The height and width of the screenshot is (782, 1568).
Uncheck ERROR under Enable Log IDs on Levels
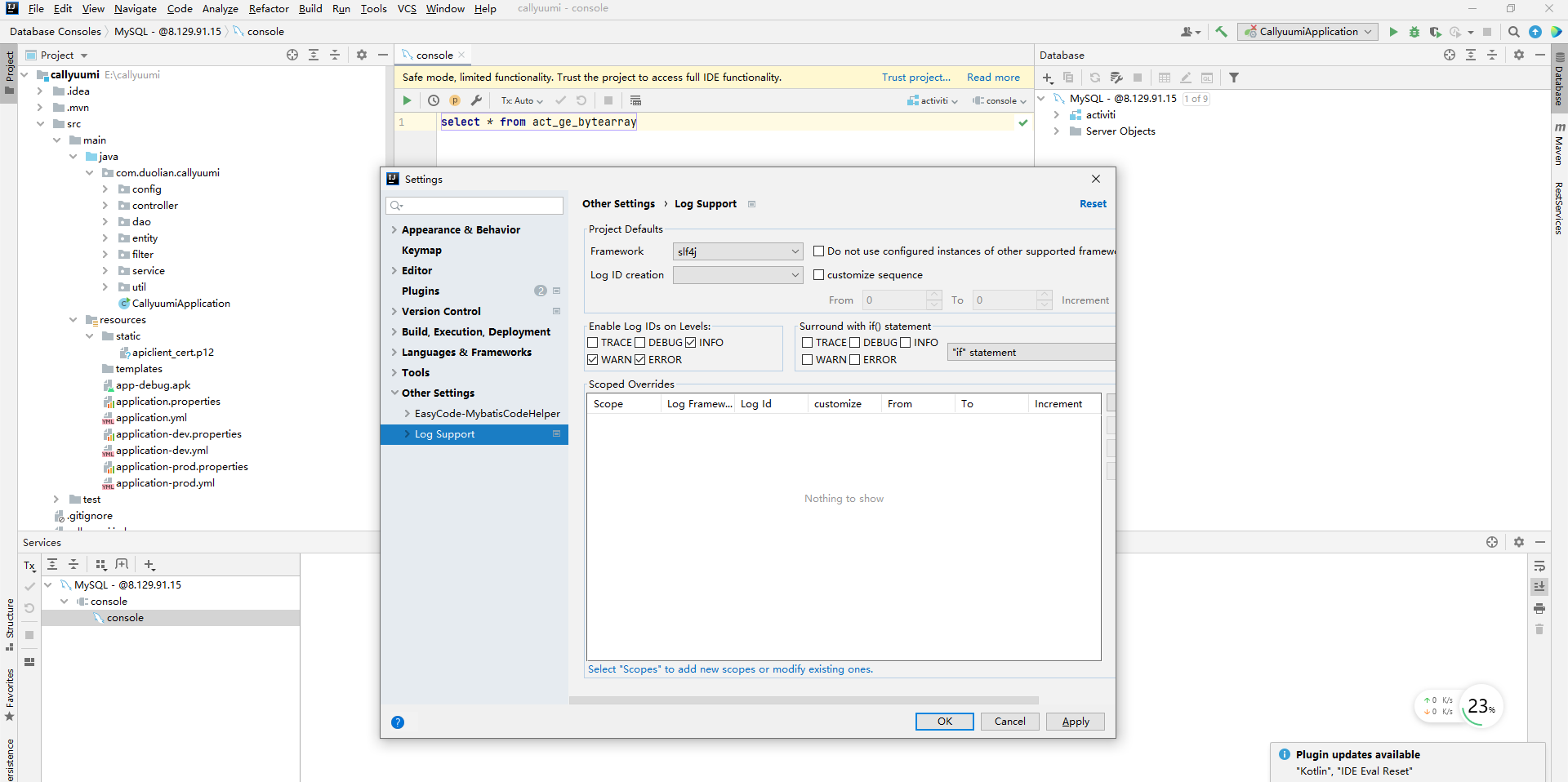click(640, 360)
